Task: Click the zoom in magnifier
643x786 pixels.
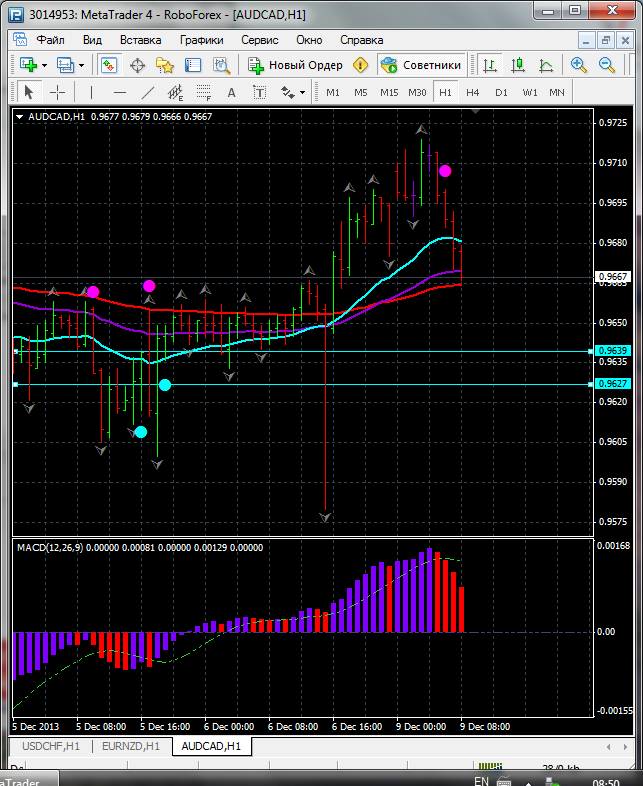Action: tap(578, 65)
